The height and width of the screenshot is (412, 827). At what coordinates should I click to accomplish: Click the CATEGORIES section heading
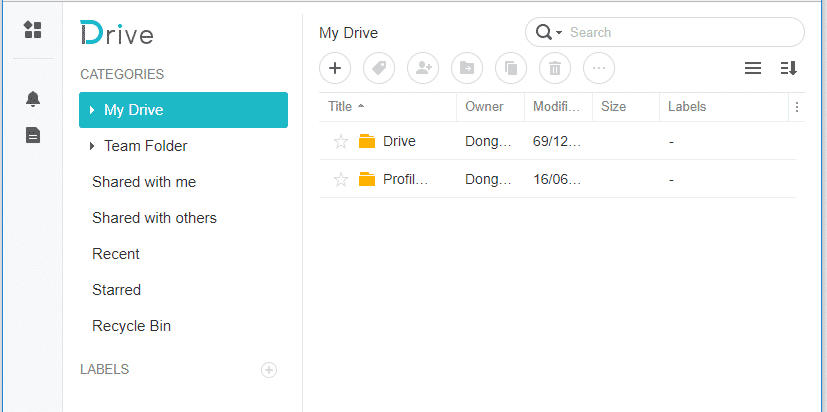pyautogui.click(x=122, y=74)
